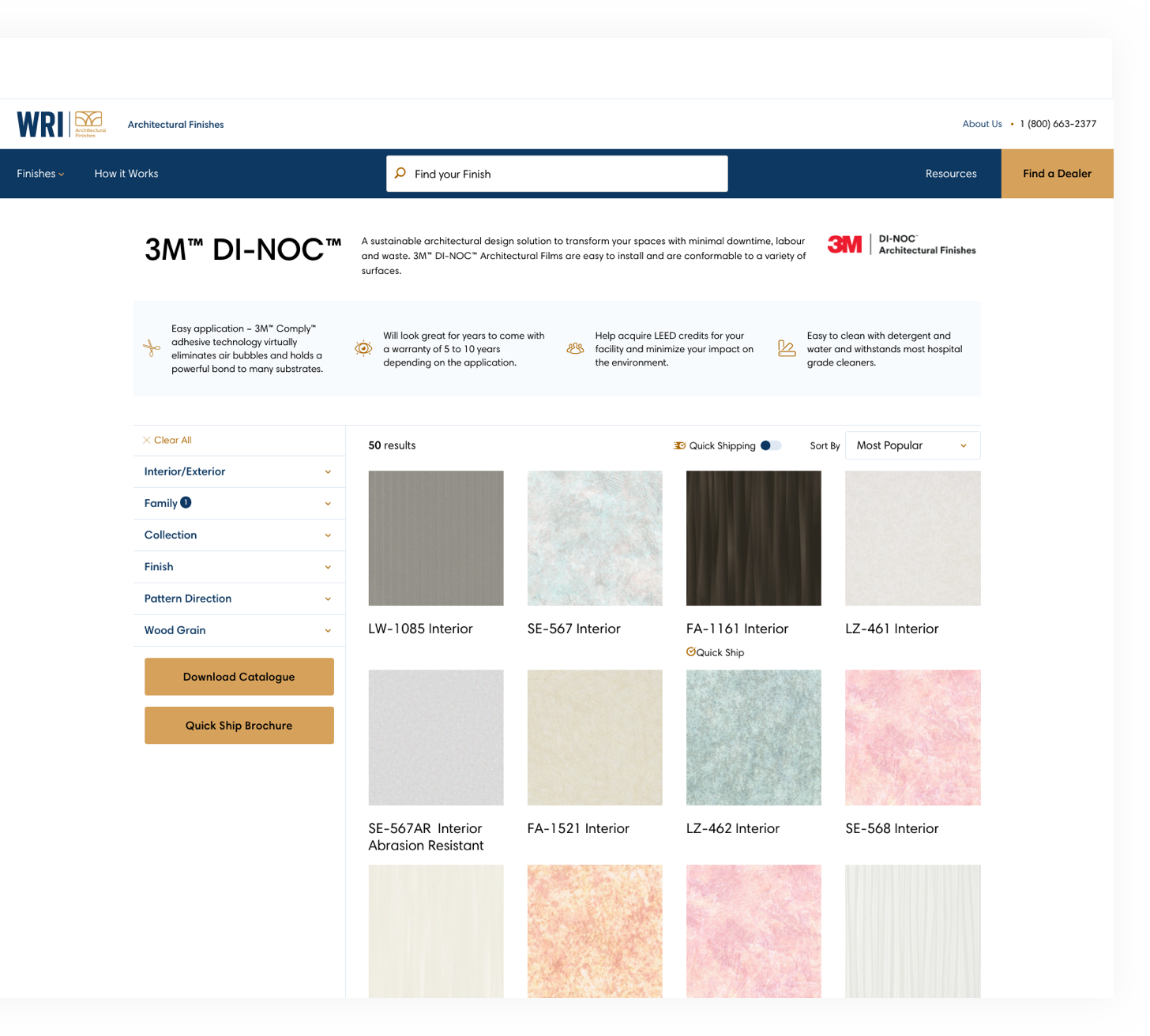Click phone number 1 (800) 663-2377
This screenshot has height=1036, width=1150.
[1058, 124]
